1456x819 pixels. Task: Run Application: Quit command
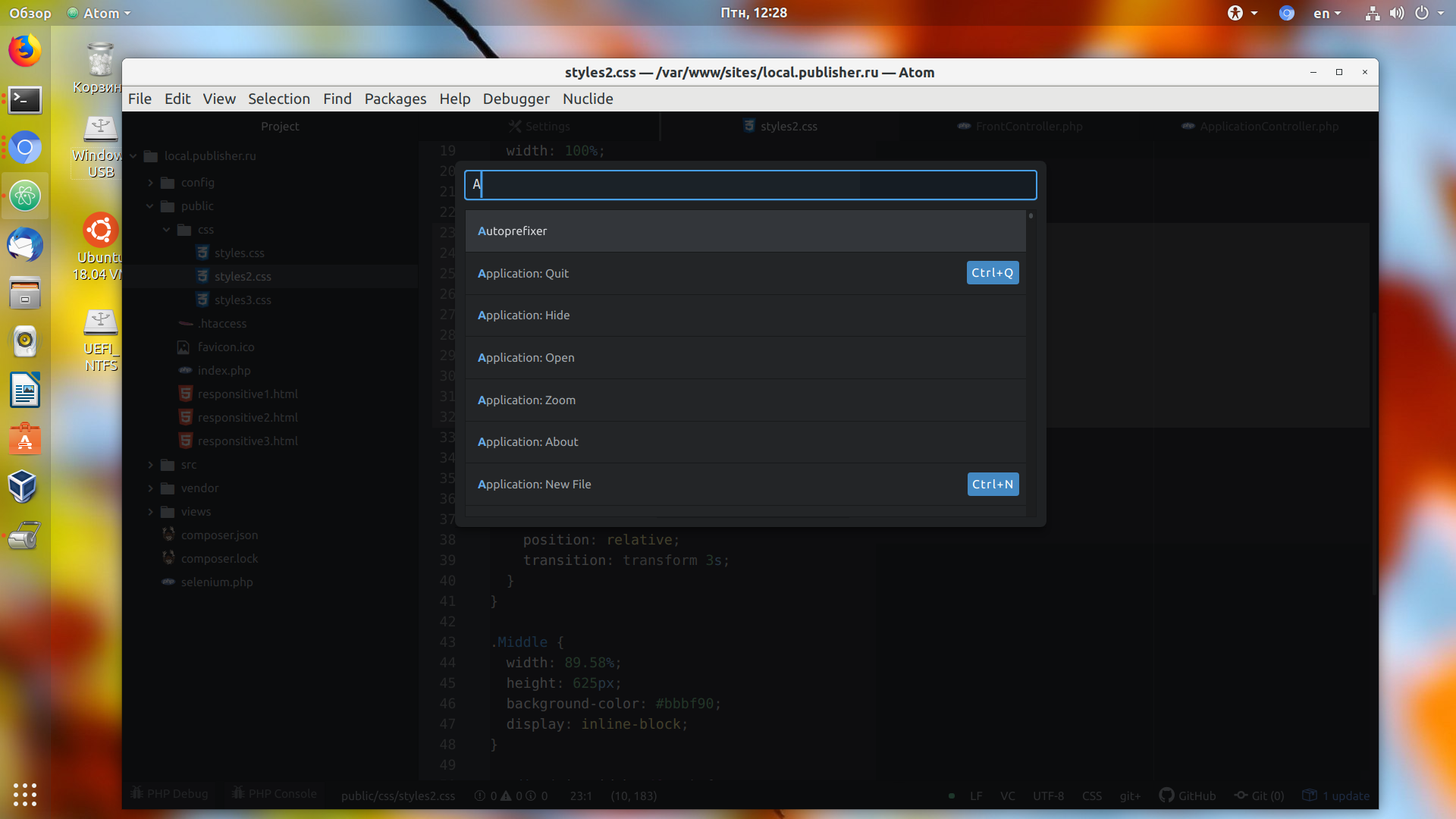[x=745, y=273]
